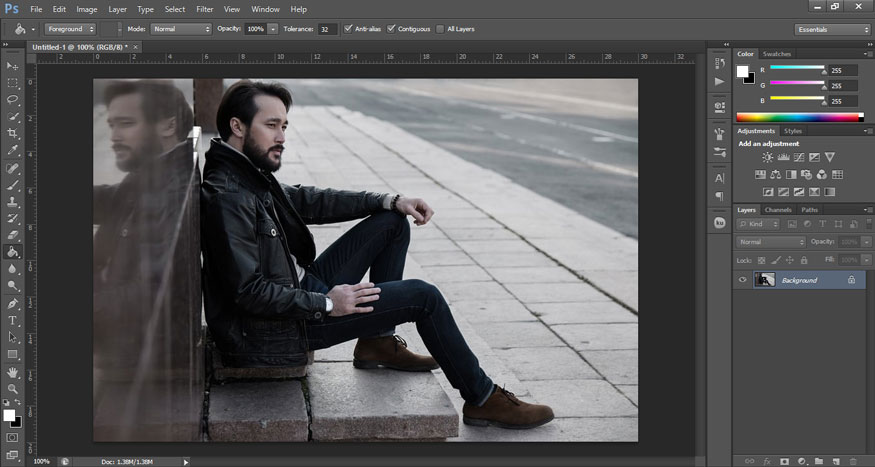Swap foreground and background colors
The height and width of the screenshot is (467, 875).
[18, 402]
